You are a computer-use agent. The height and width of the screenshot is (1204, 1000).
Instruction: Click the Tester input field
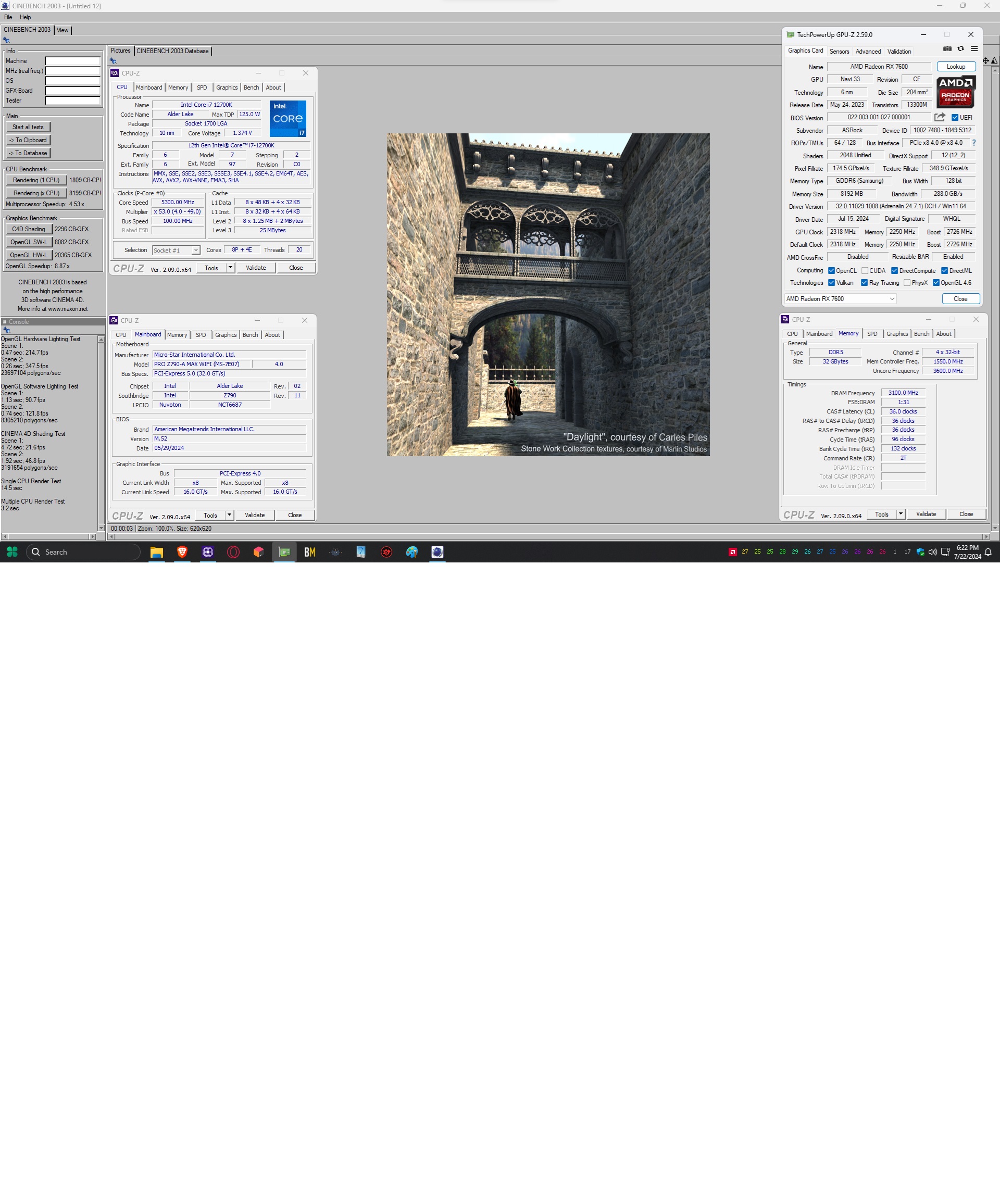pos(73,101)
